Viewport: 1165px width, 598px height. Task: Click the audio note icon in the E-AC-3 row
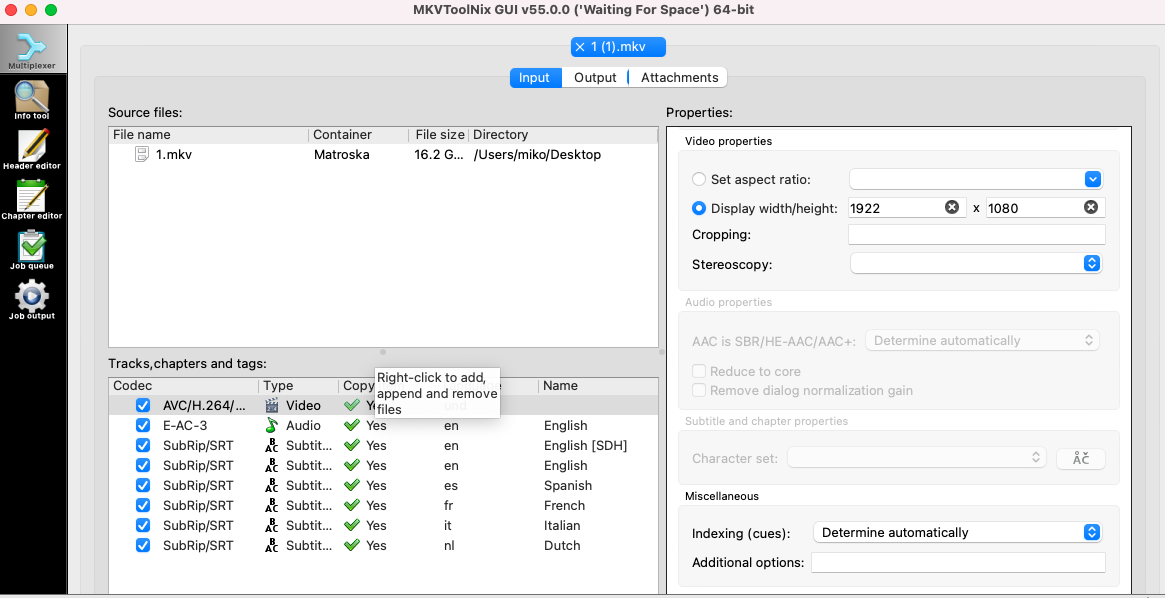pyautogui.click(x=272, y=426)
